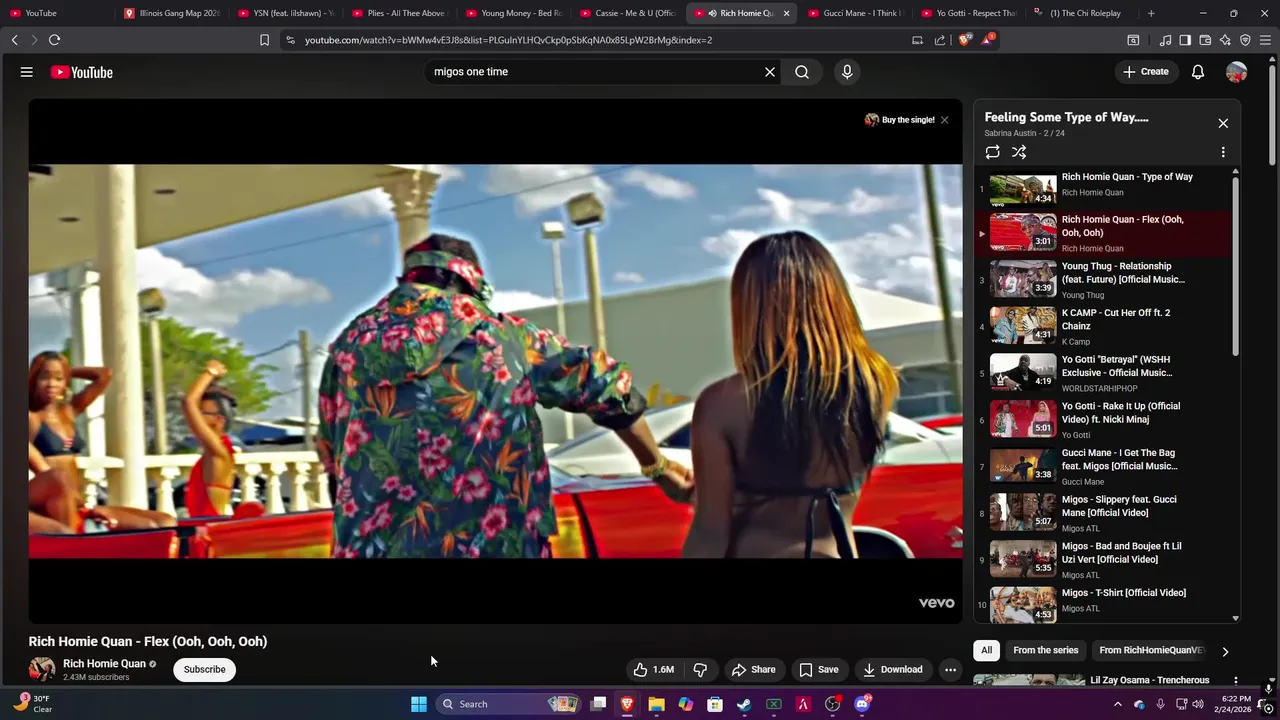The width and height of the screenshot is (1280, 720).
Task: Go back to previous page
Action: tap(14, 40)
